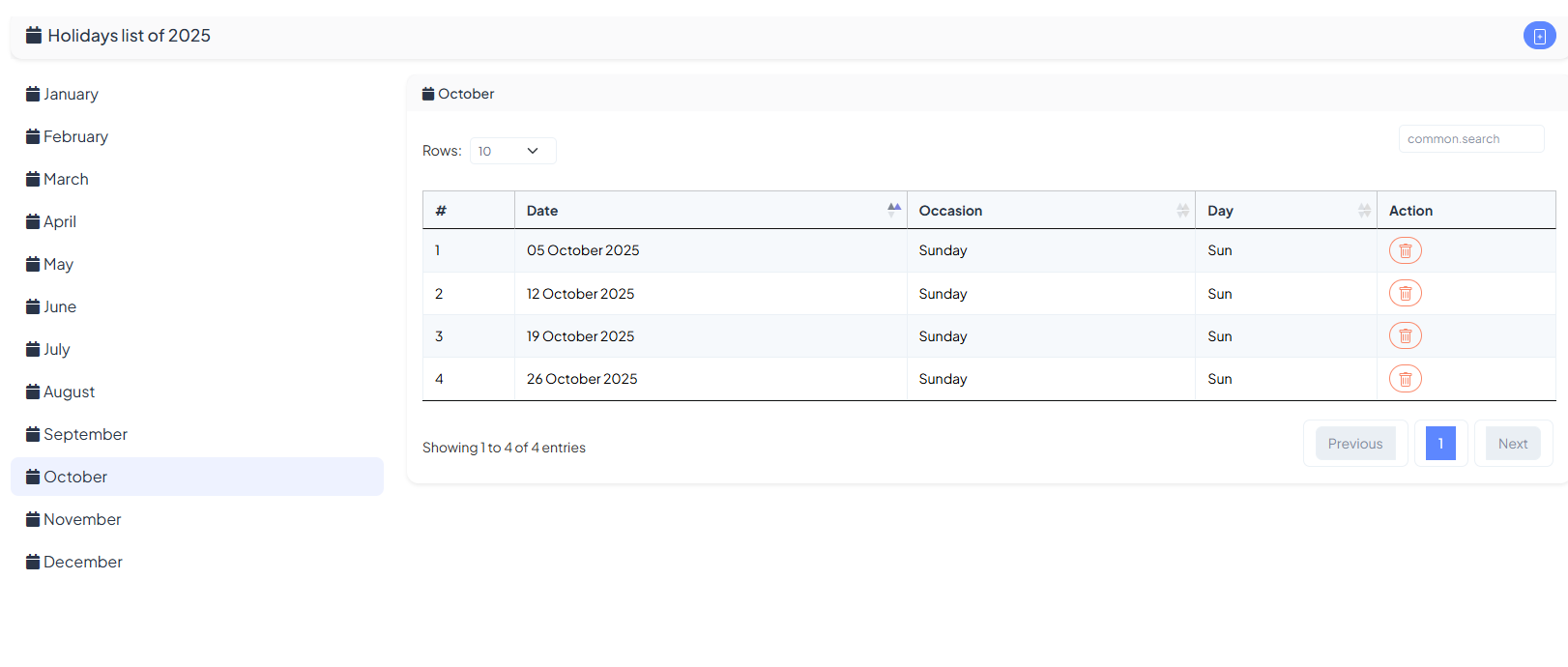Delete the 12 October 2025 holiday
The width and height of the screenshot is (1568, 667).
(1405, 294)
